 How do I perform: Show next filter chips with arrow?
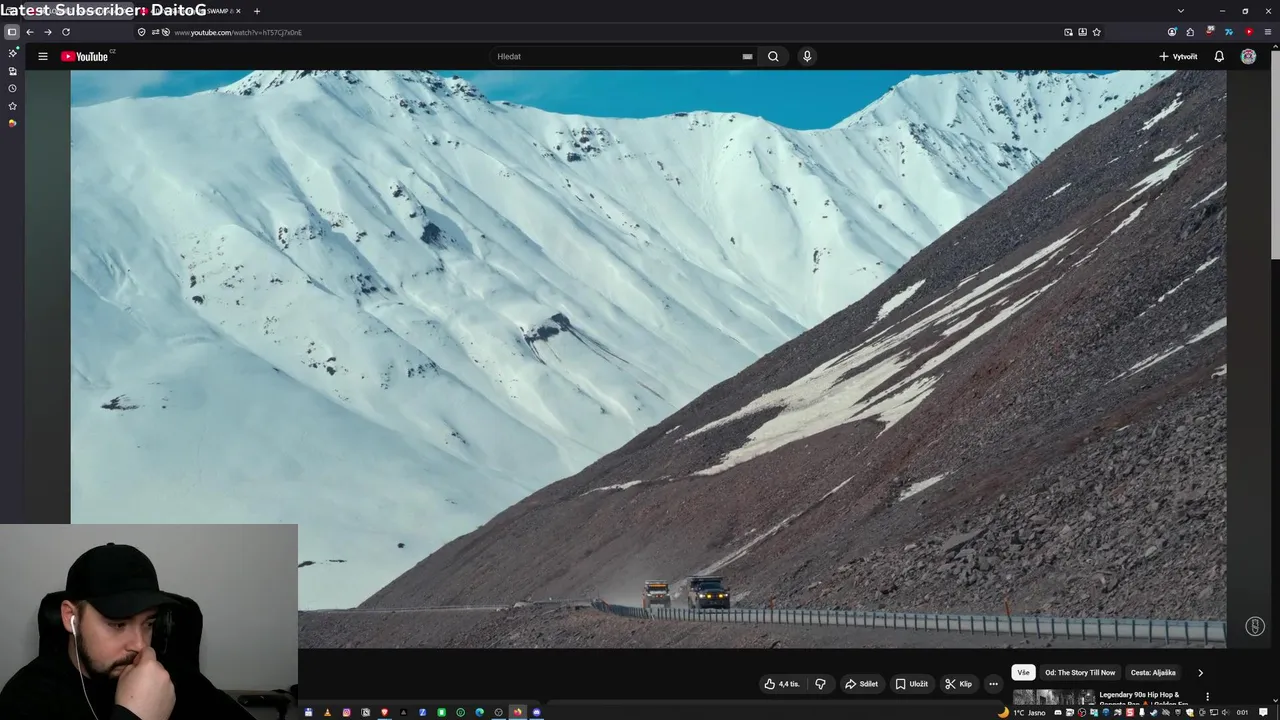[1200, 672]
